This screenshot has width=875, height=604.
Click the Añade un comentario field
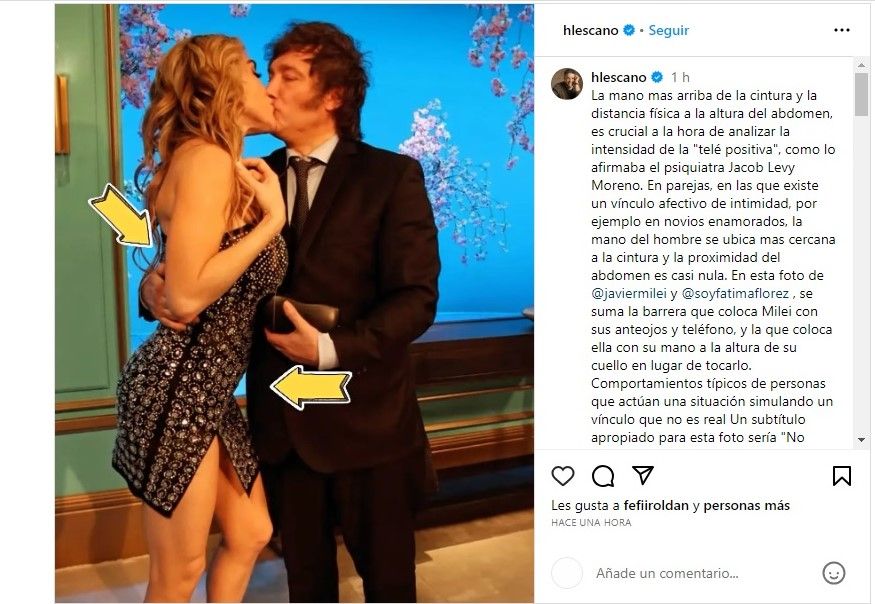click(x=667, y=573)
